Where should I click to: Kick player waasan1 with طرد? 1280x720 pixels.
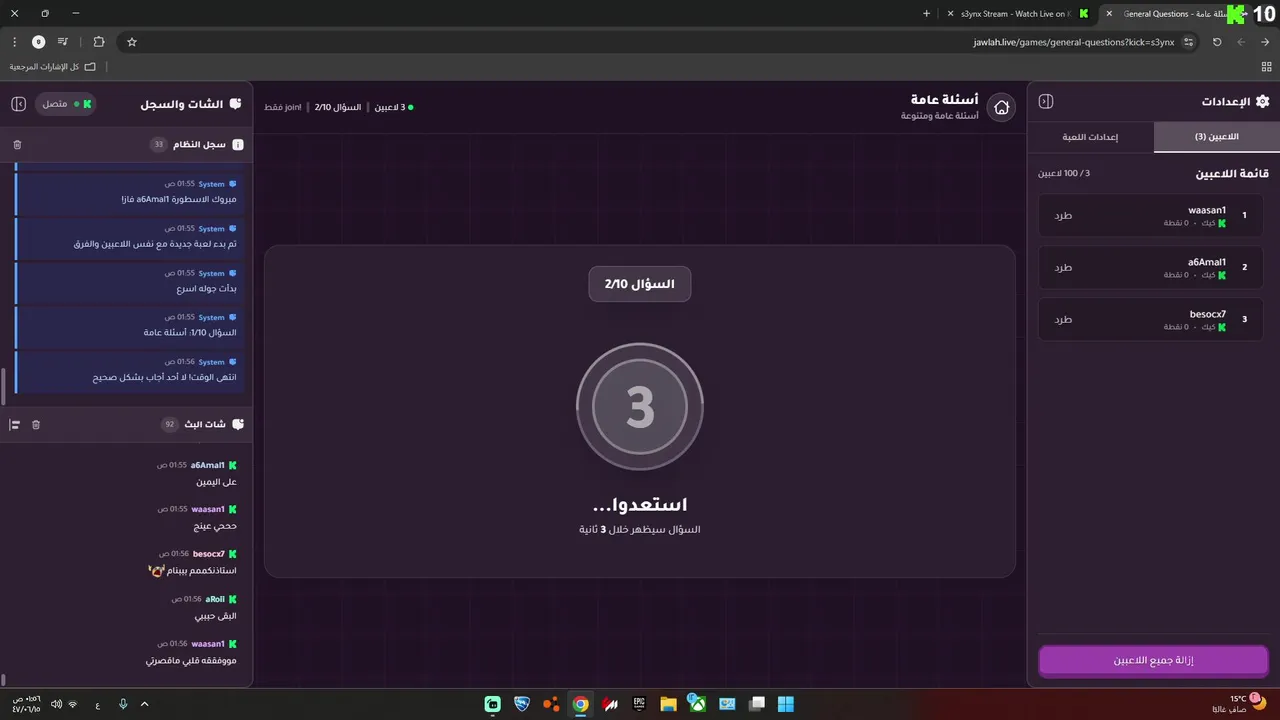(1063, 216)
